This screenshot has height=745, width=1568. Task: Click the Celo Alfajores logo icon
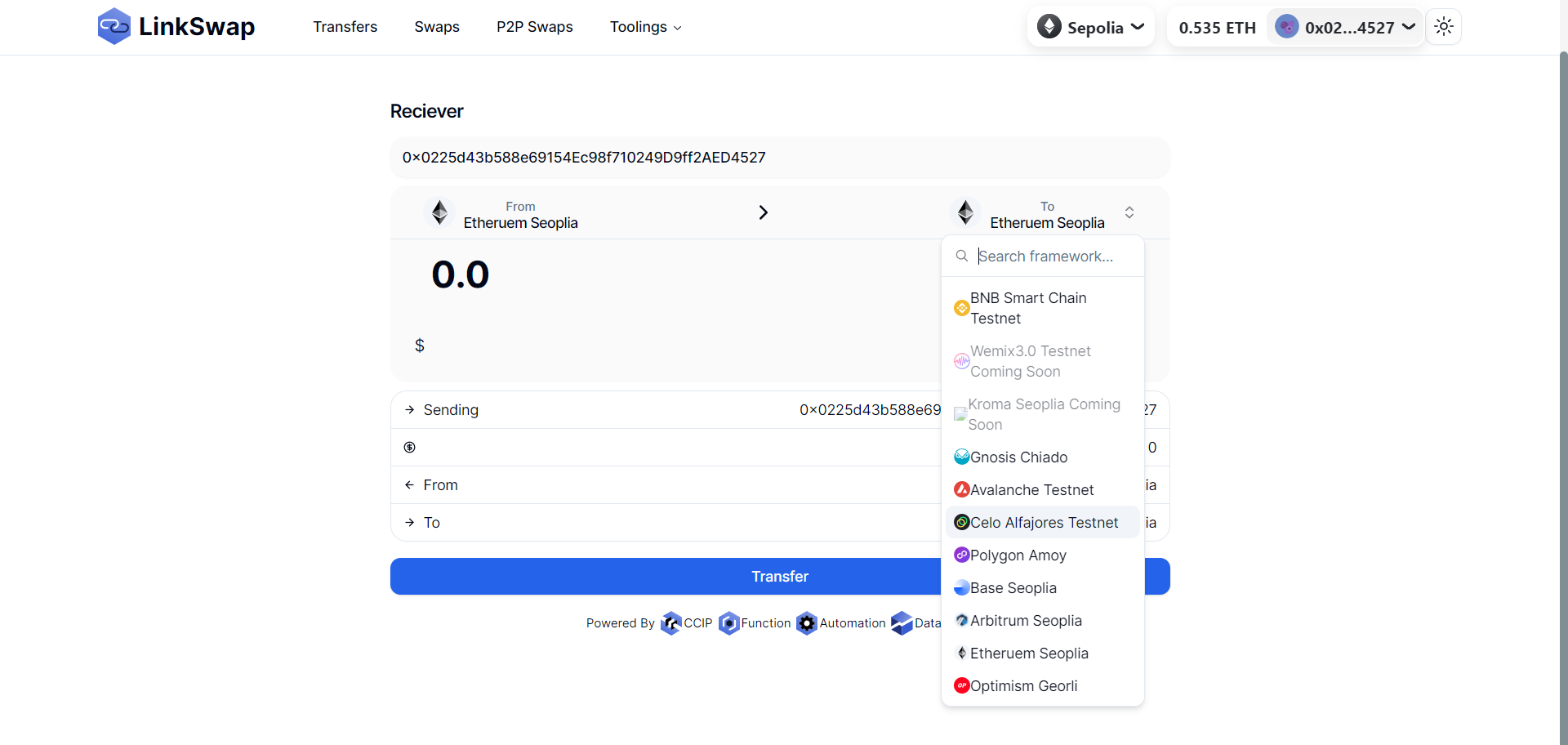962,522
